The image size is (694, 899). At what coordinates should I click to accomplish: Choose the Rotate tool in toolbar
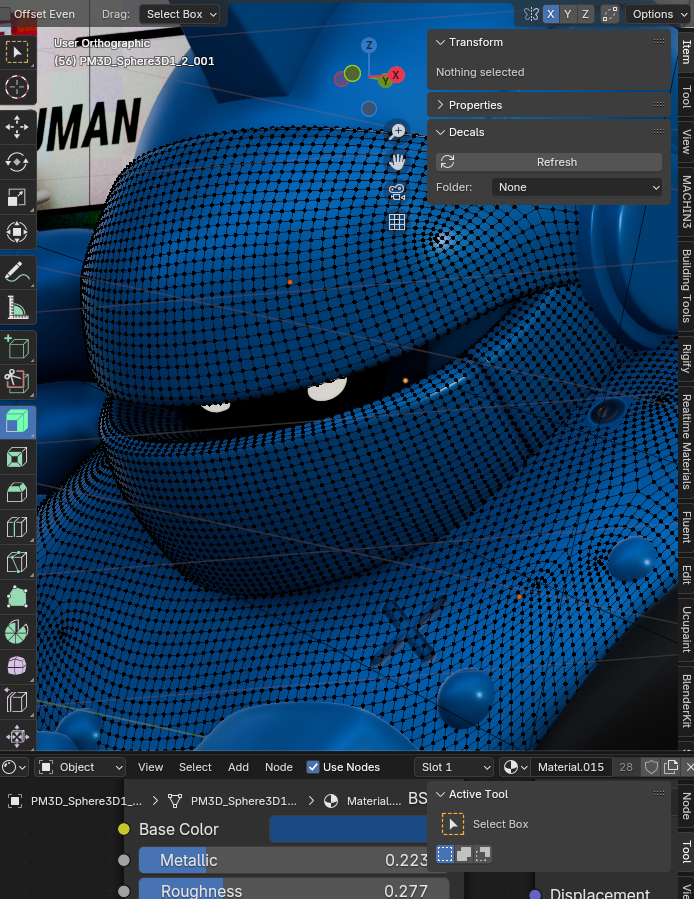[17, 162]
